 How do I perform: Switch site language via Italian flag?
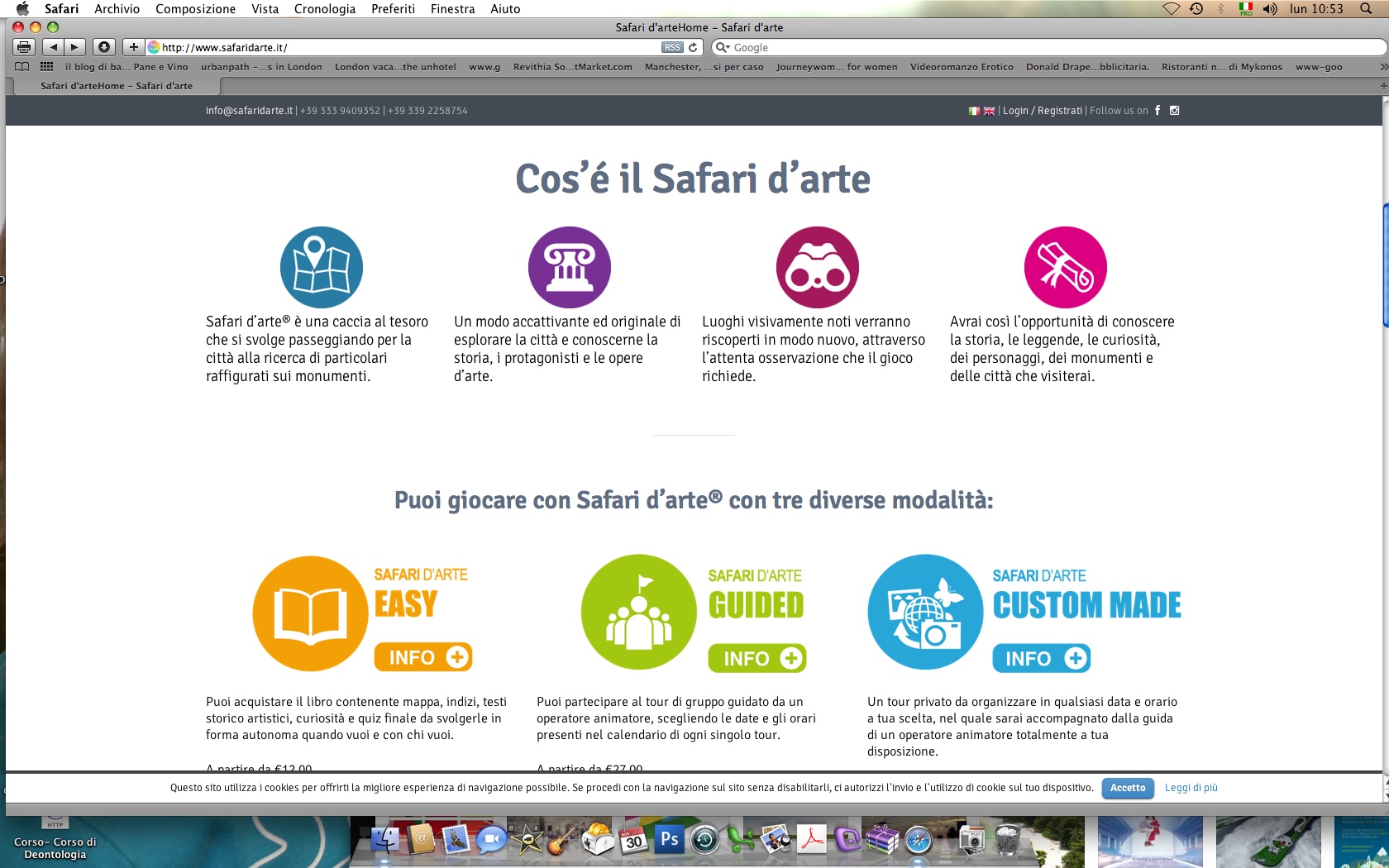click(x=974, y=111)
